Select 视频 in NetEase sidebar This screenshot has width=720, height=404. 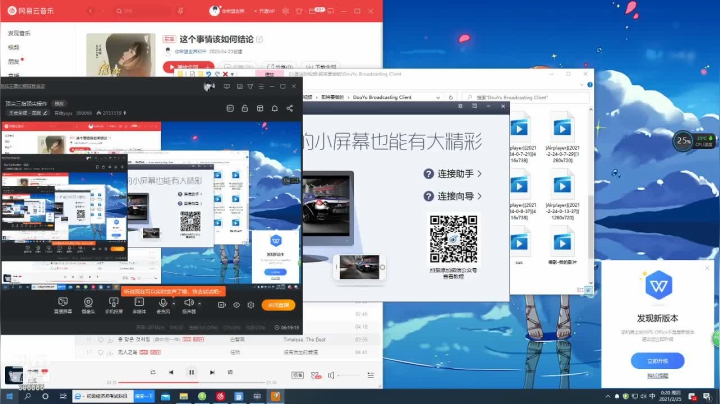click(13, 47)
